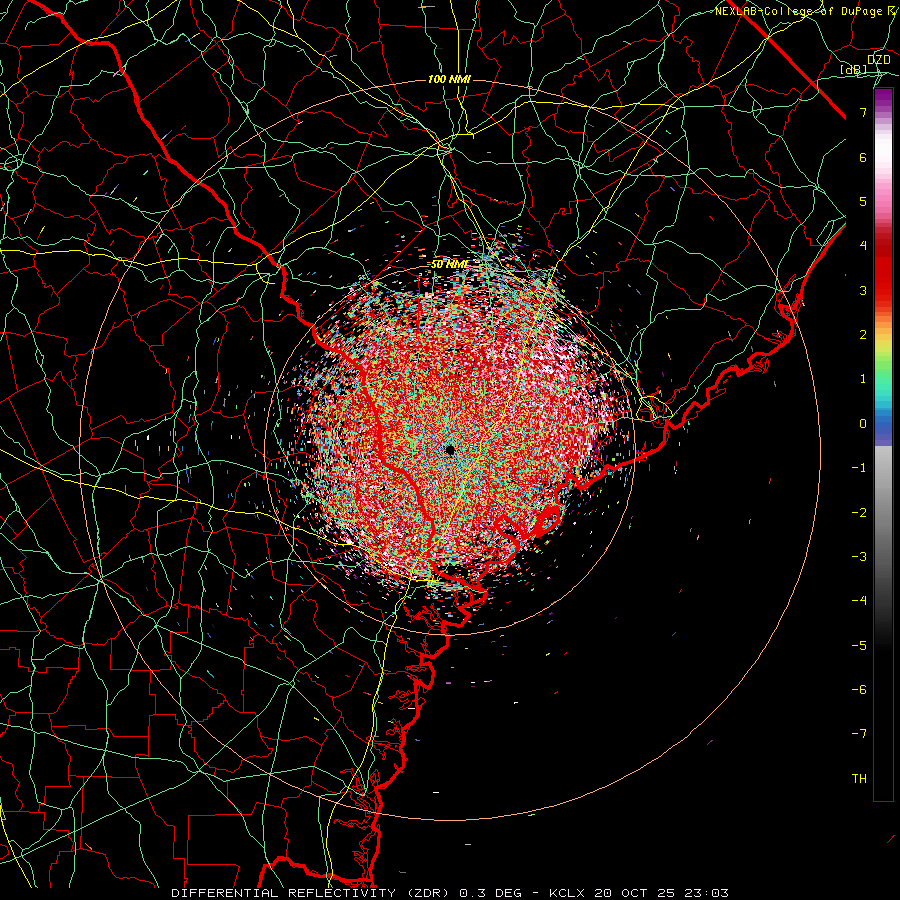
Task: Click the '5' value on the color scale
Action: tap(863, 201)
